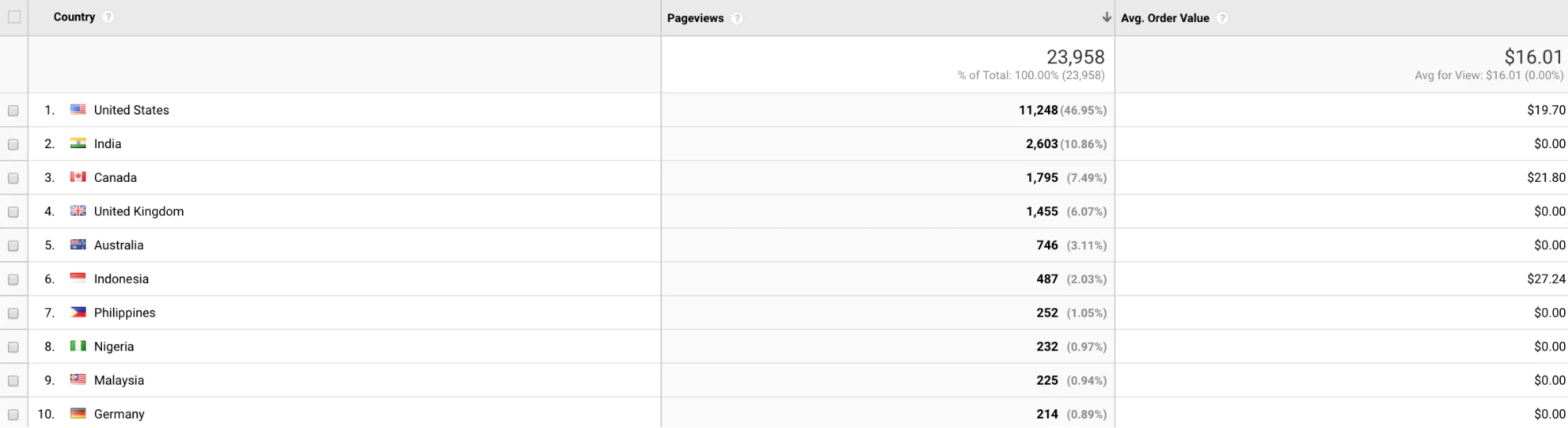Open the India country link

point(107,143)
